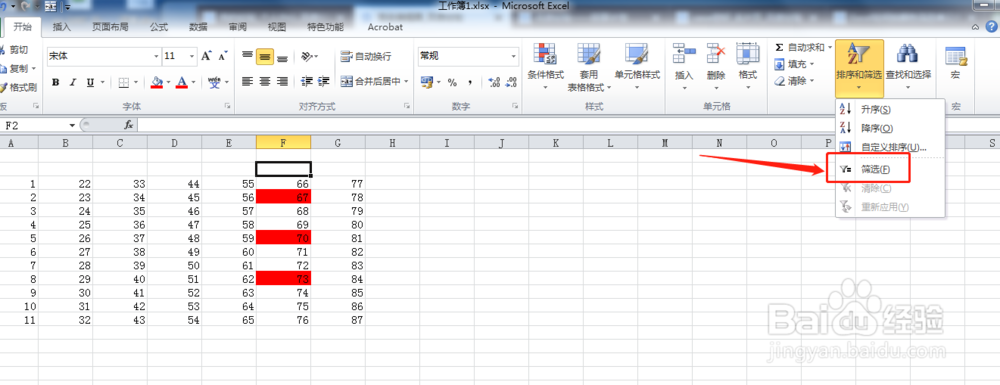Viewport: 1000px width, 385px height.
Task: Align text left
Action: [248, 82]
